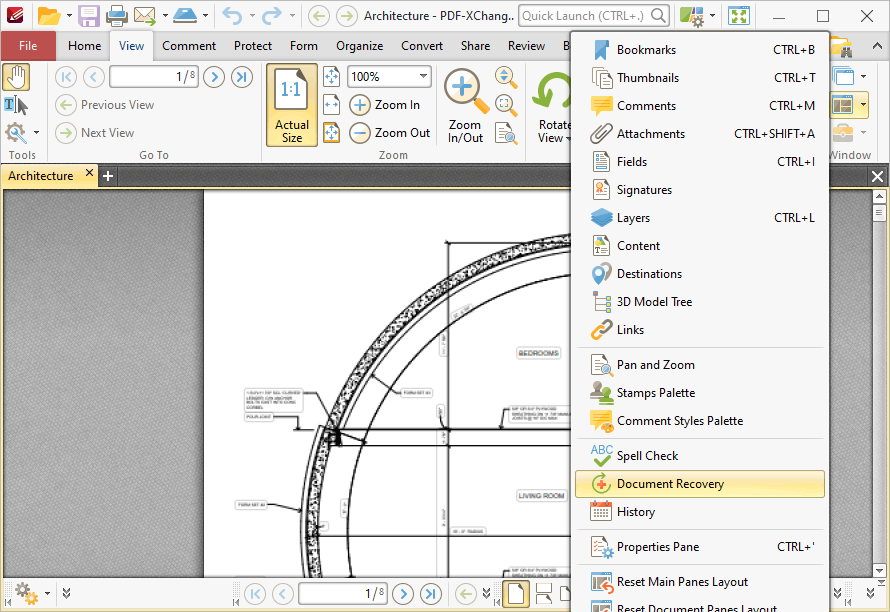The width and height of the screenshot is (890, 612).
Task: Click the page number input field
Action: coord(153,77)
